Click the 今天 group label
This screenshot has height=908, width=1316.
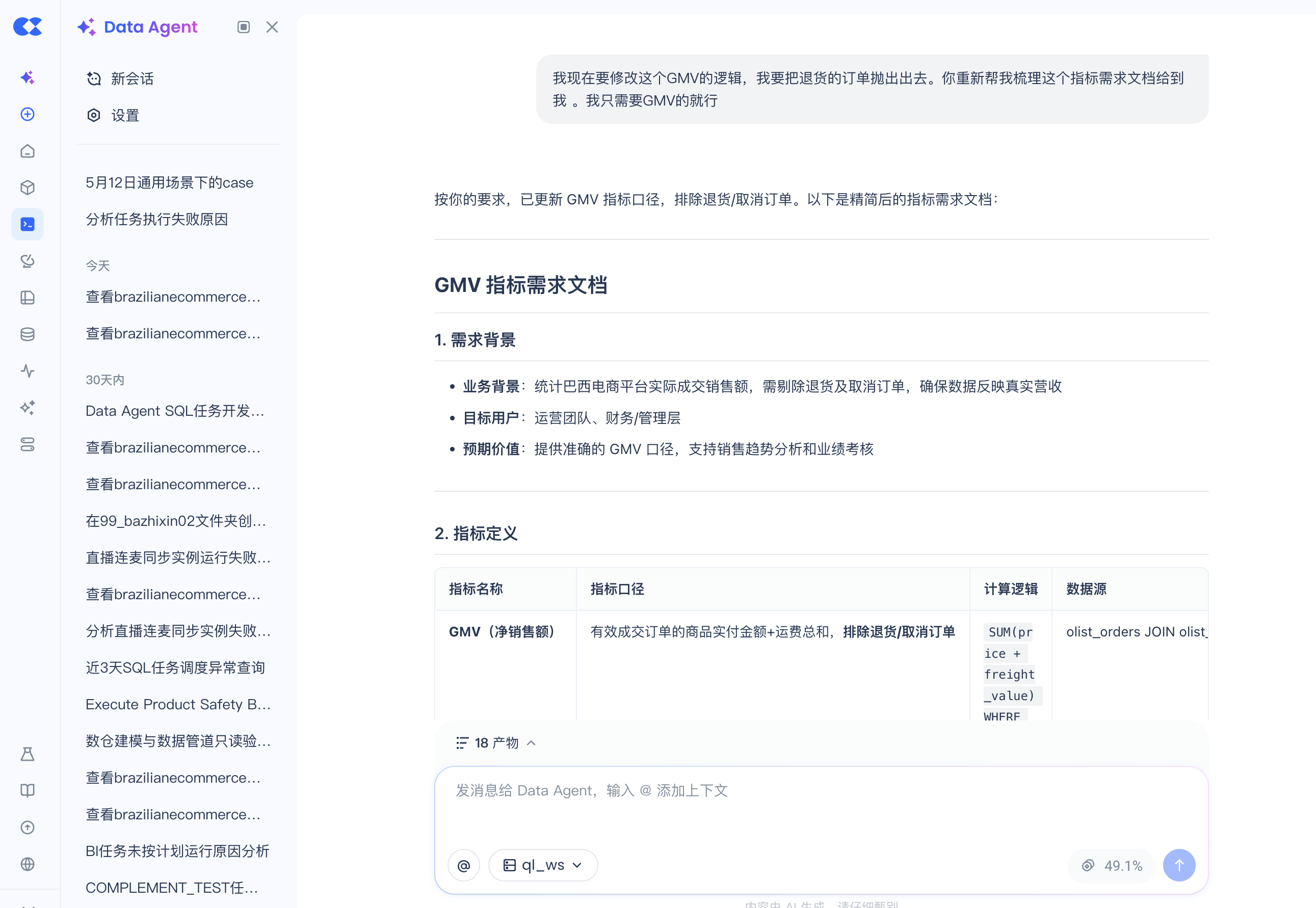click(x=97, y=265)
